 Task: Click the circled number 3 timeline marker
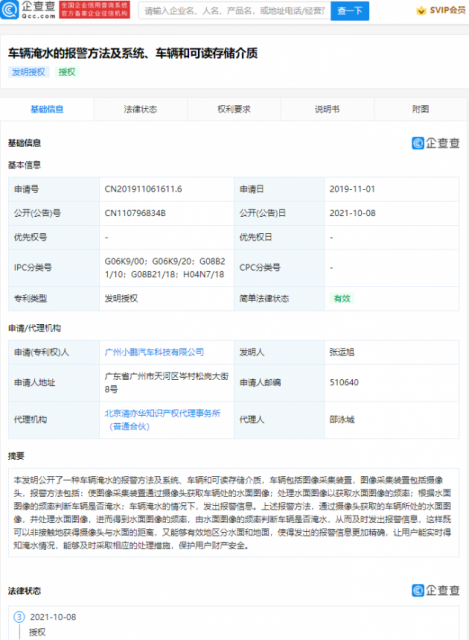[x=19, y=617]
